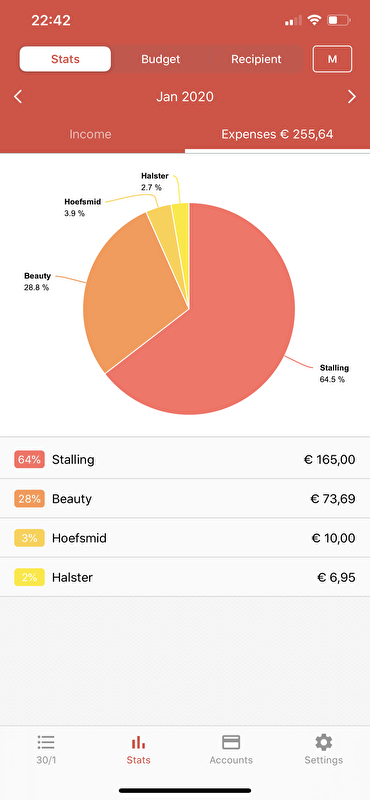The height and width of the screenshot is (800, 370).
Task: Tap the Stats bar chart icon
Action: (138, 742)
